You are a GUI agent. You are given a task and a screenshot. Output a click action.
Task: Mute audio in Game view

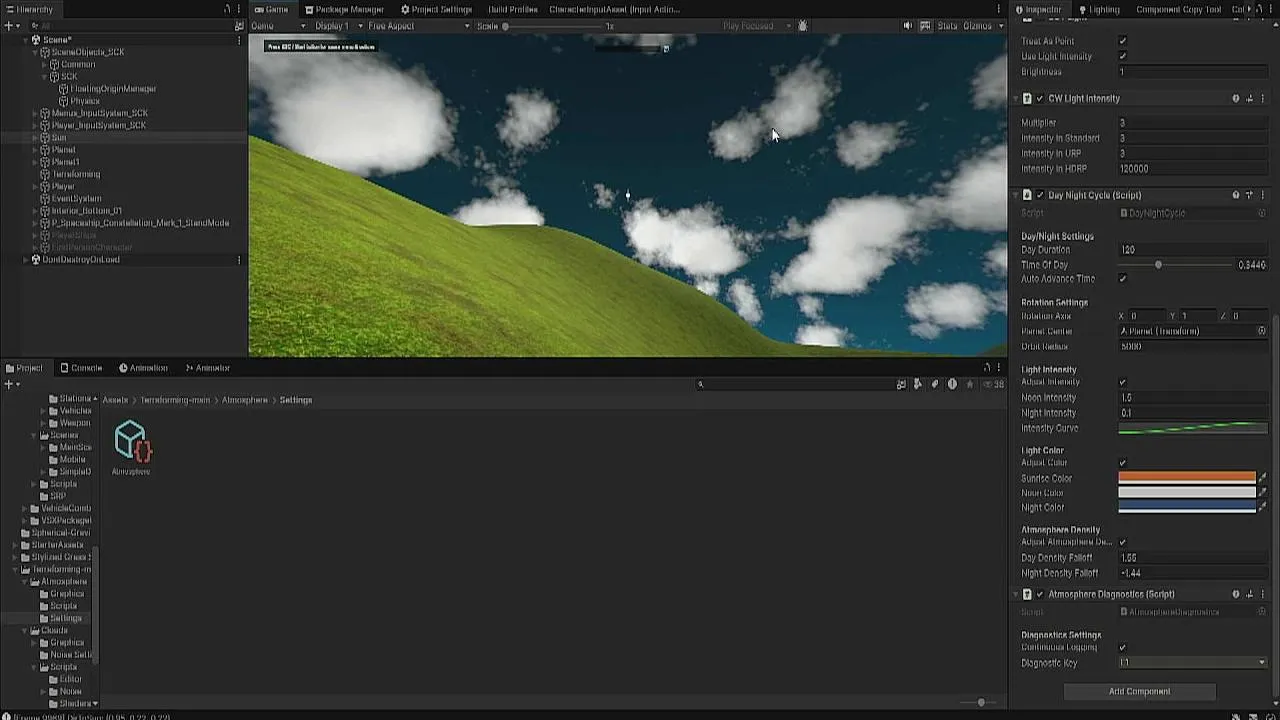pyautogui.click(x=908, y=26)
